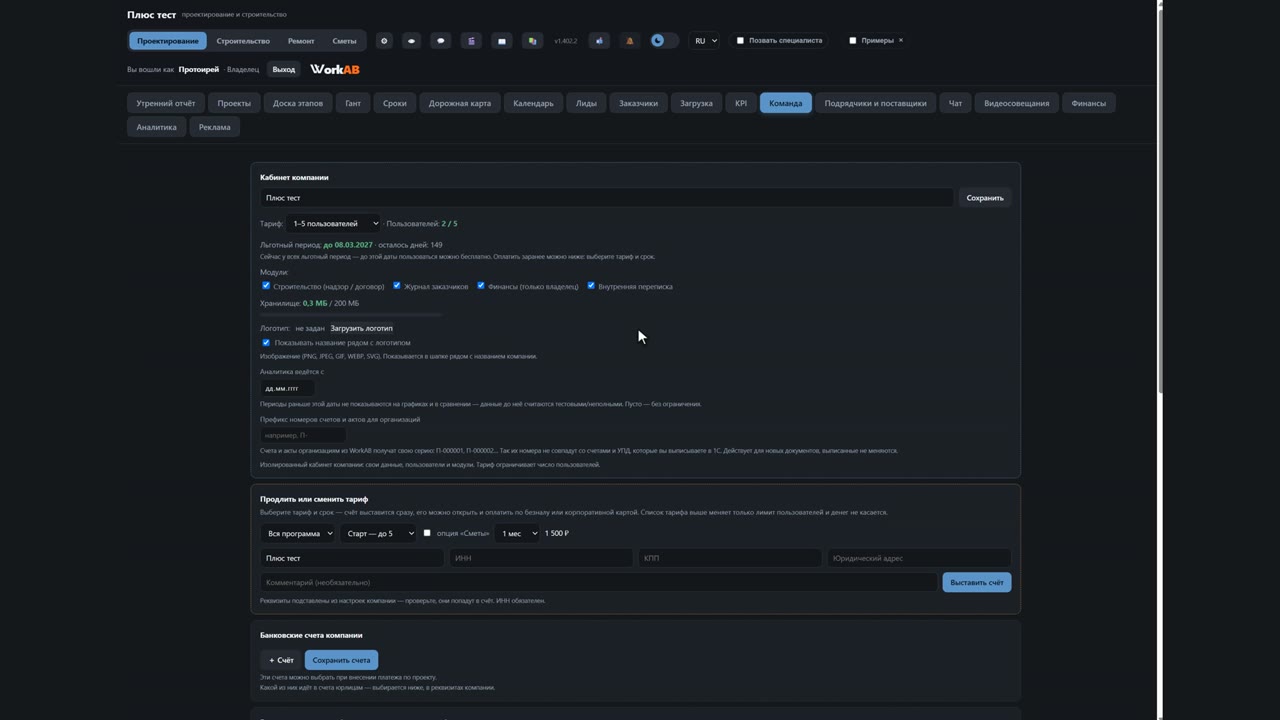The width and height of the screenshot is (1280, 720).
Task: Open the RU language dropdown
Action: pos(704,41)
